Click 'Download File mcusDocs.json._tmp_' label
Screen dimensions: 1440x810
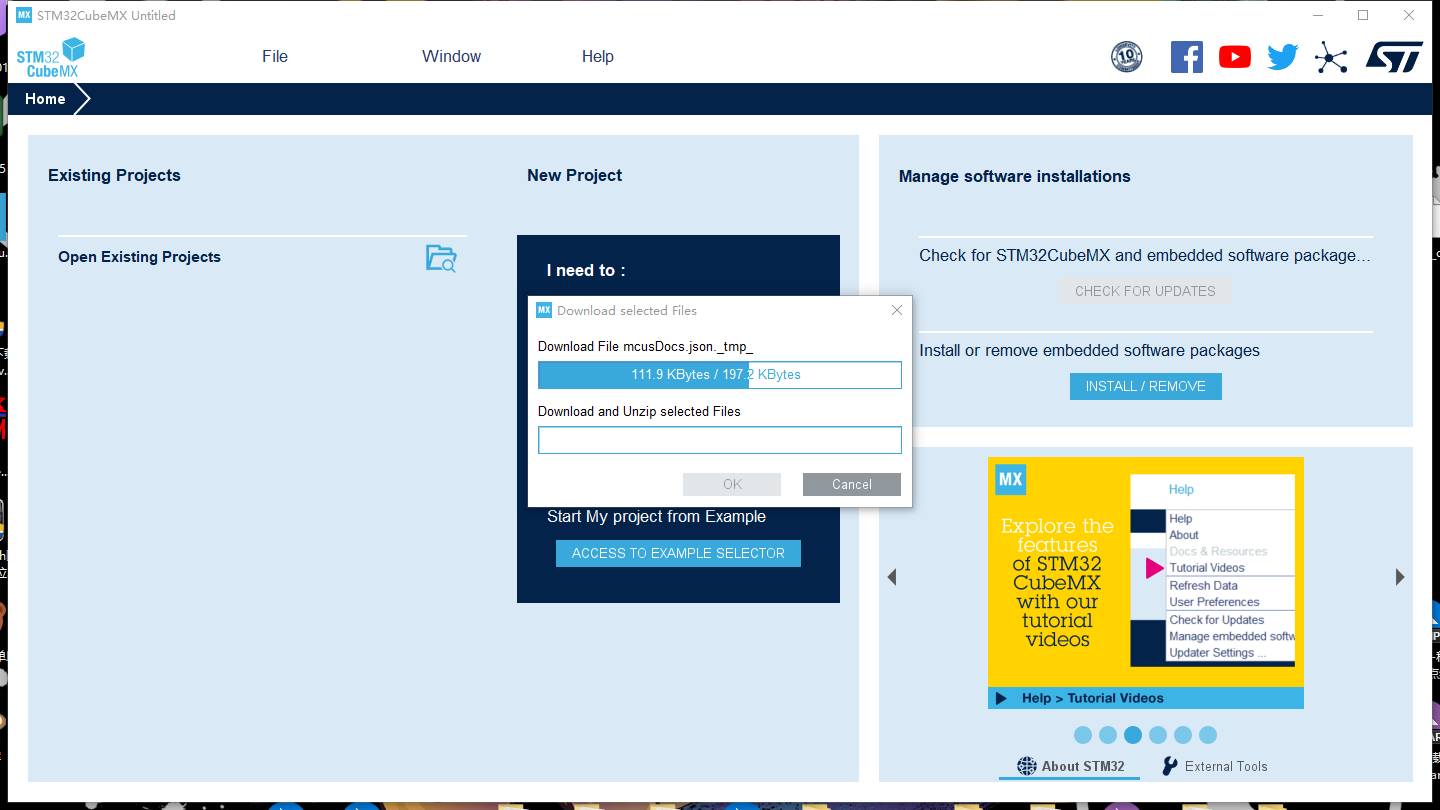point(646,346)
